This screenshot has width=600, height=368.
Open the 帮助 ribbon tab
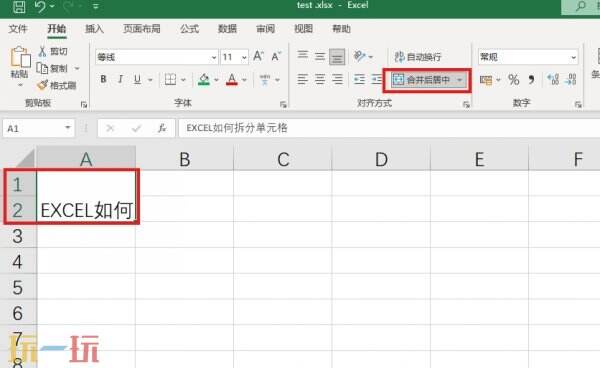click(341, 29)
